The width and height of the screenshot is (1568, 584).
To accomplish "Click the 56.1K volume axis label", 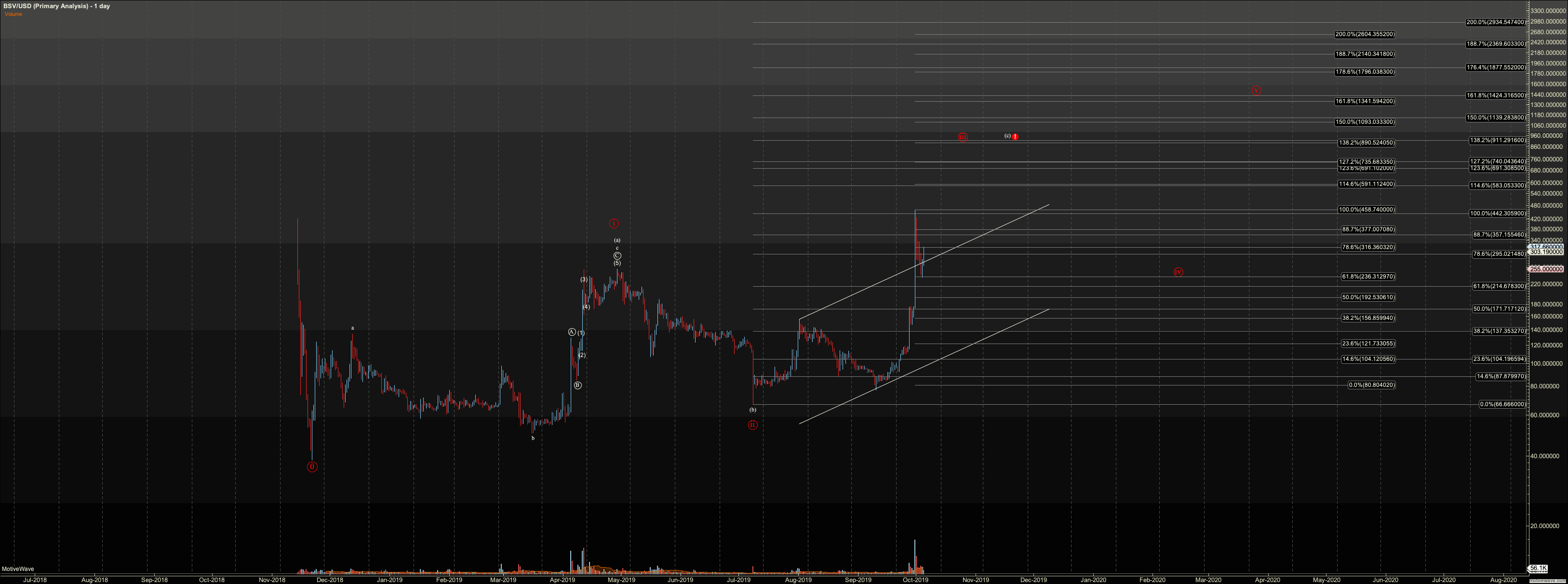I will (x=1538, y=568).
